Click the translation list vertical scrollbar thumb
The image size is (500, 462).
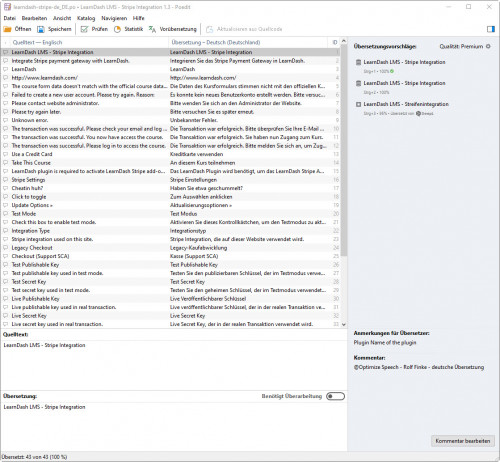[x=344, y=150]
